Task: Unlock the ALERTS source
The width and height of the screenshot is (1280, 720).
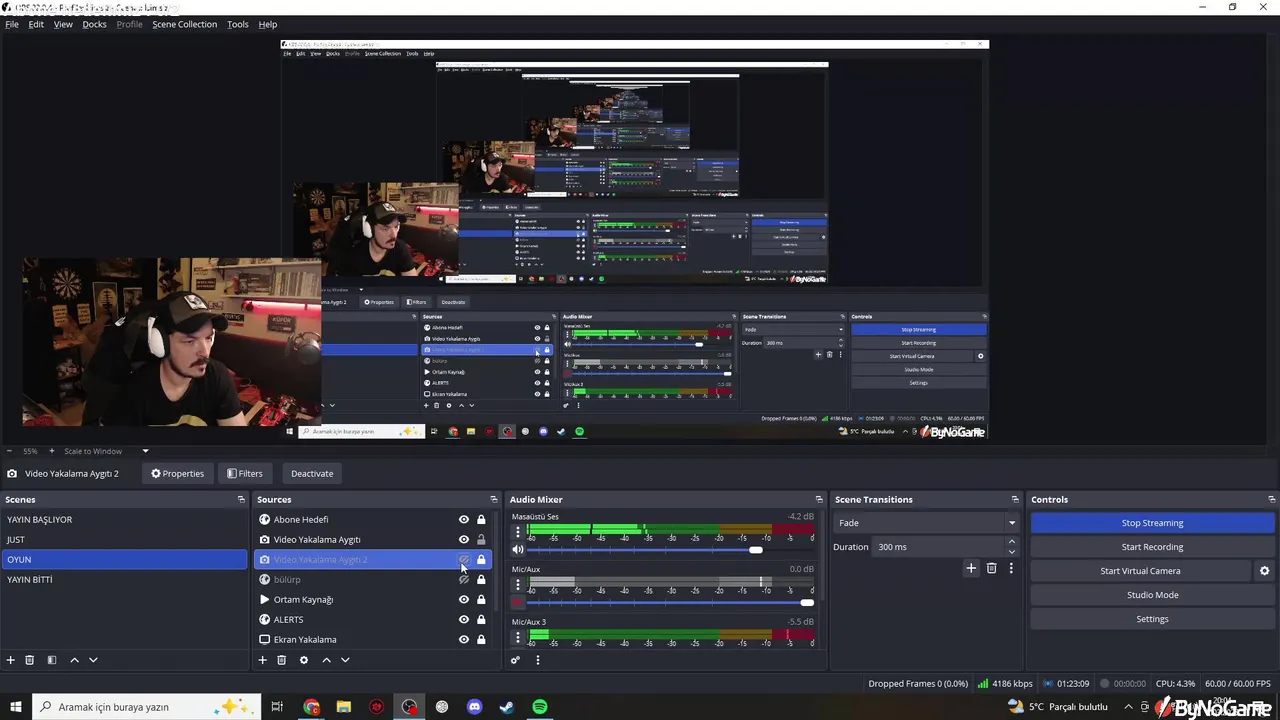Action: (x=481, y=620)
